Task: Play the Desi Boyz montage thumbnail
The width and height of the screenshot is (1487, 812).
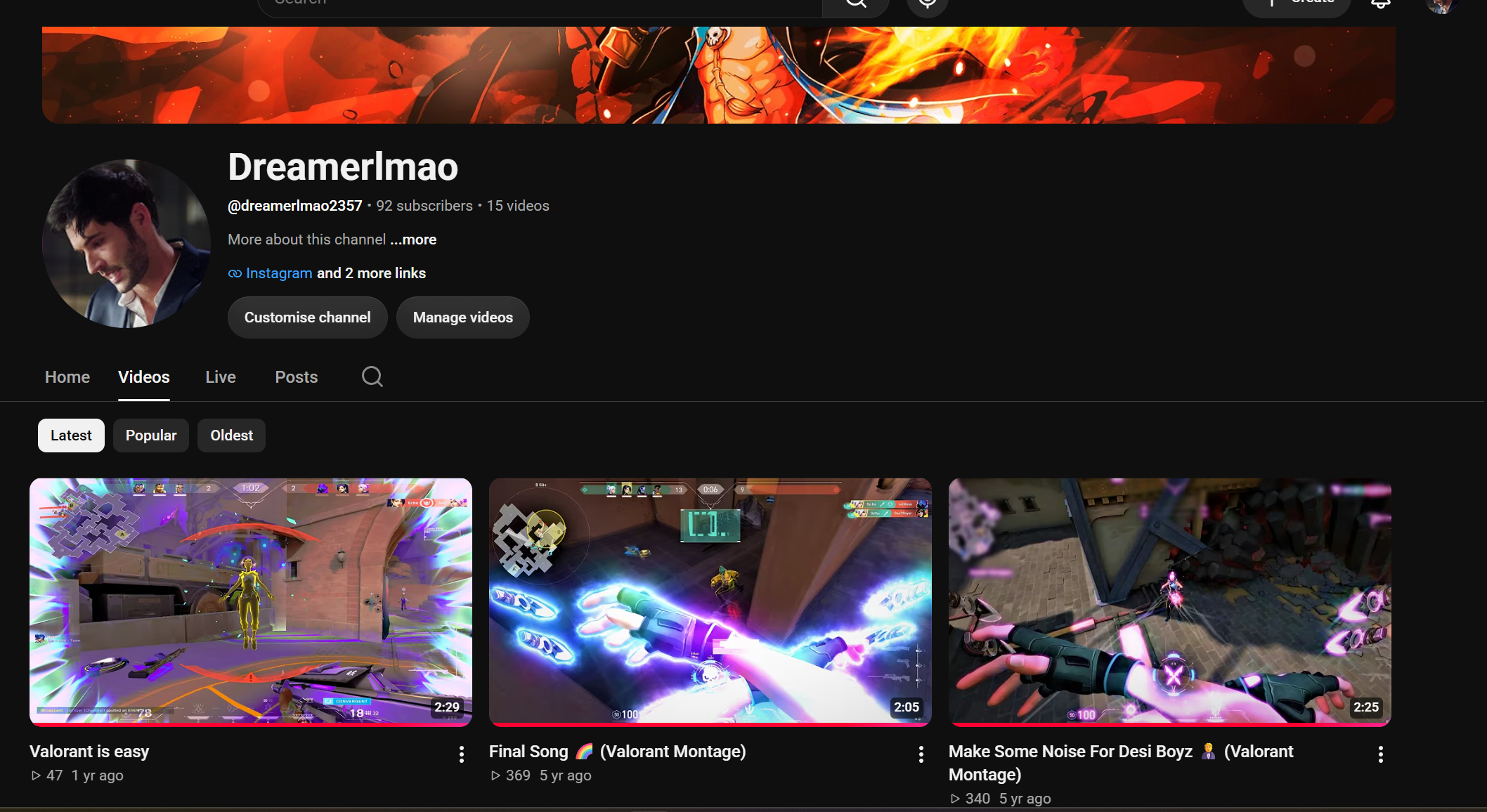Action: [1170, 602]
